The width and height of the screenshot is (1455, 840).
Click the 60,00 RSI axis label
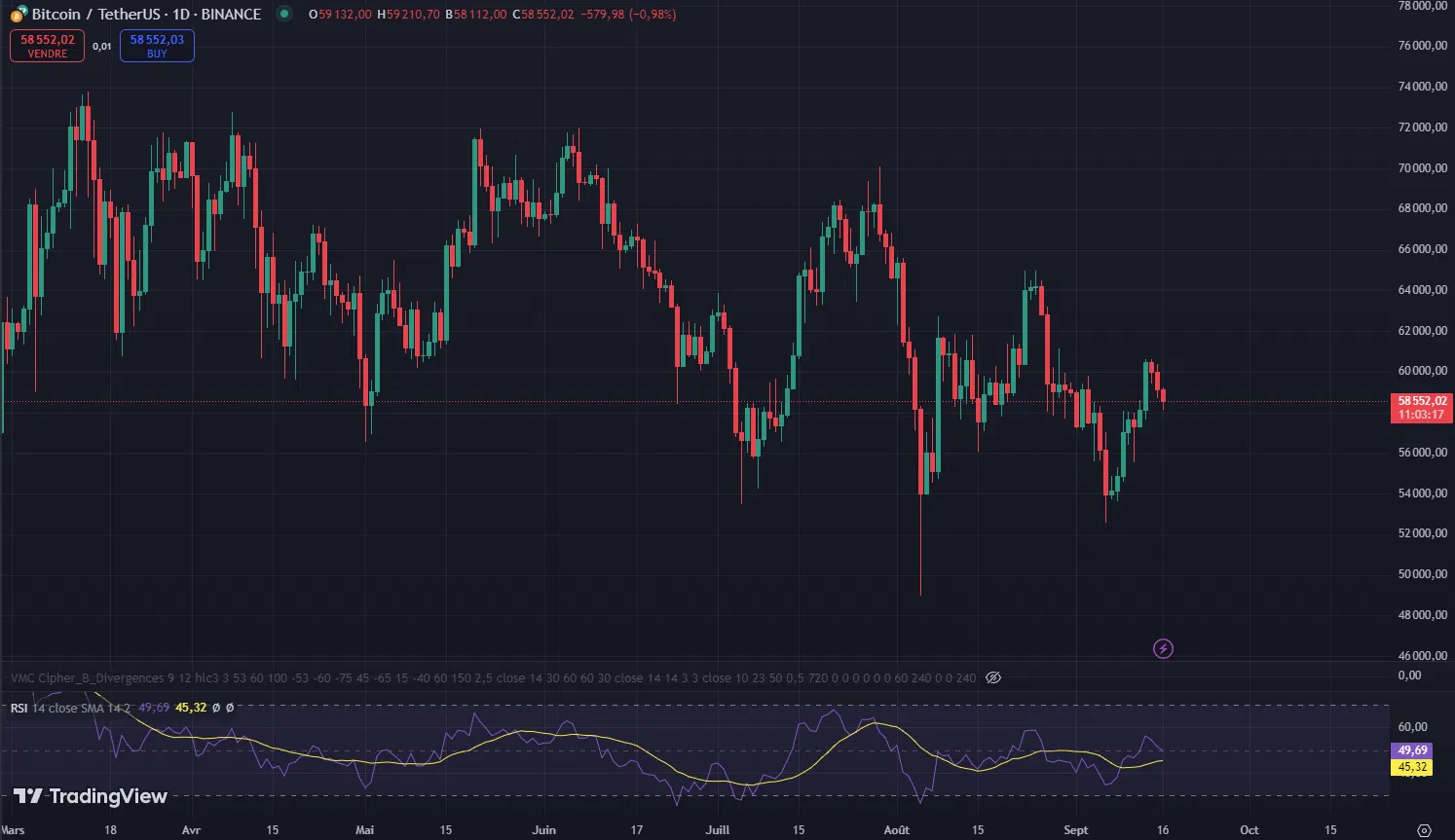[1413, 727]
